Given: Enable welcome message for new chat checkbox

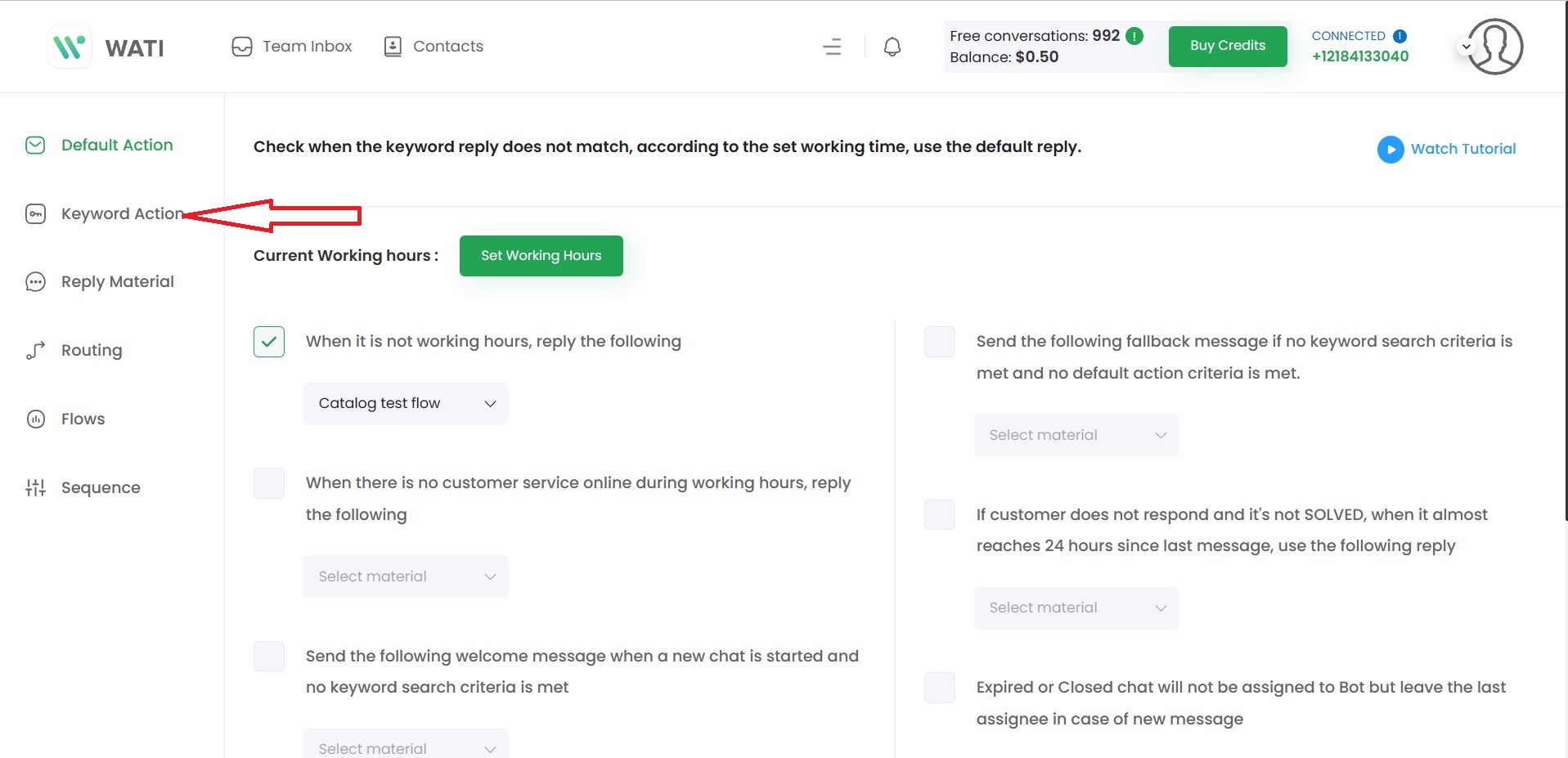Looking at the screenshot, I should coord(269,656).
